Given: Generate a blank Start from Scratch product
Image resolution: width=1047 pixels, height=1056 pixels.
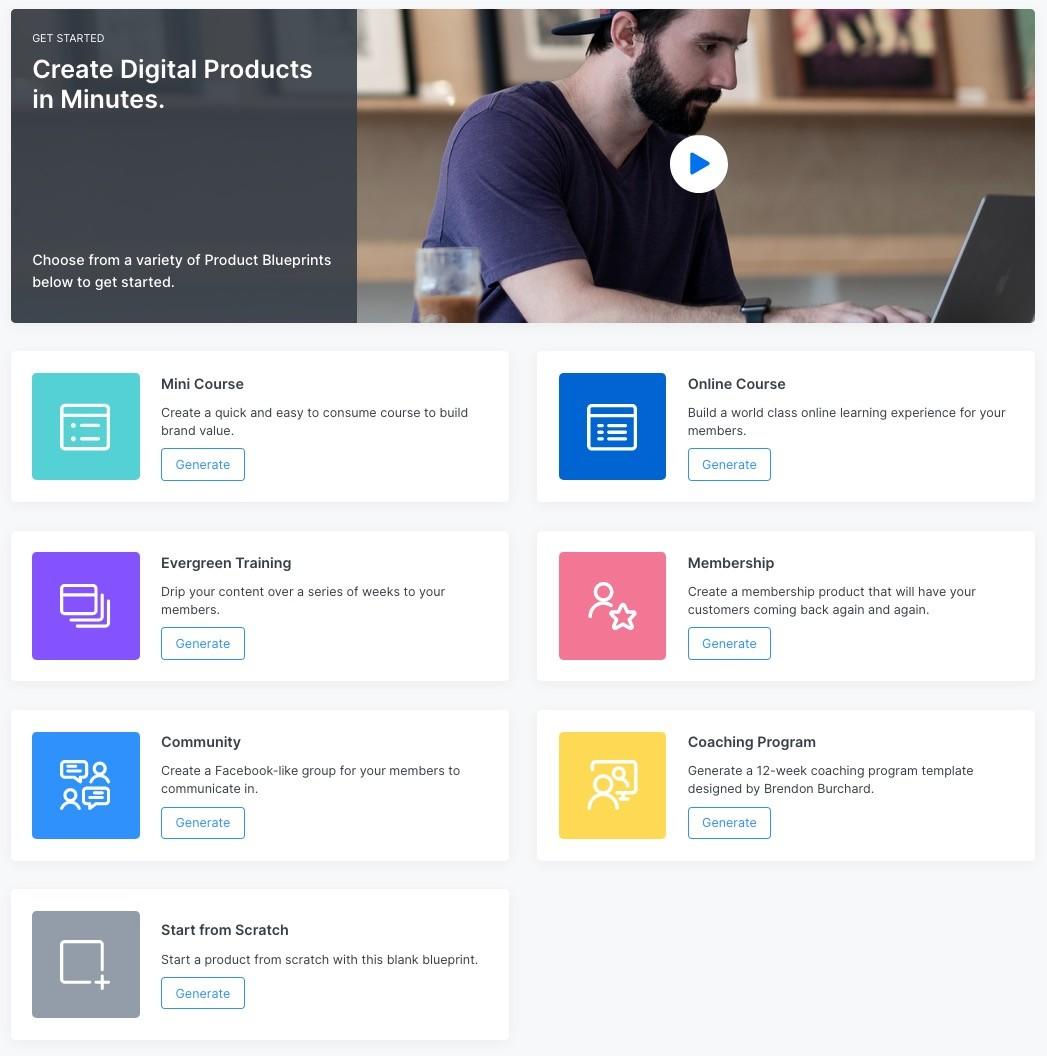Looking at the screenshot, I should pos(203,993).
